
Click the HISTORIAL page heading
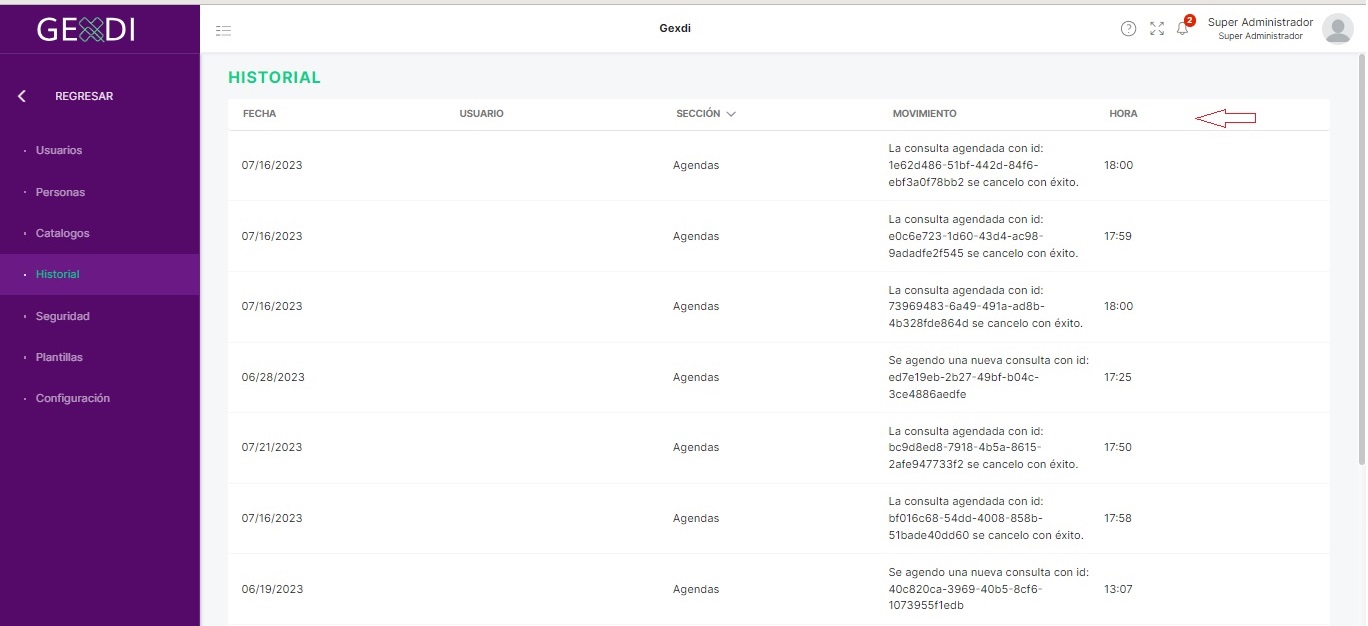point(274,77)
